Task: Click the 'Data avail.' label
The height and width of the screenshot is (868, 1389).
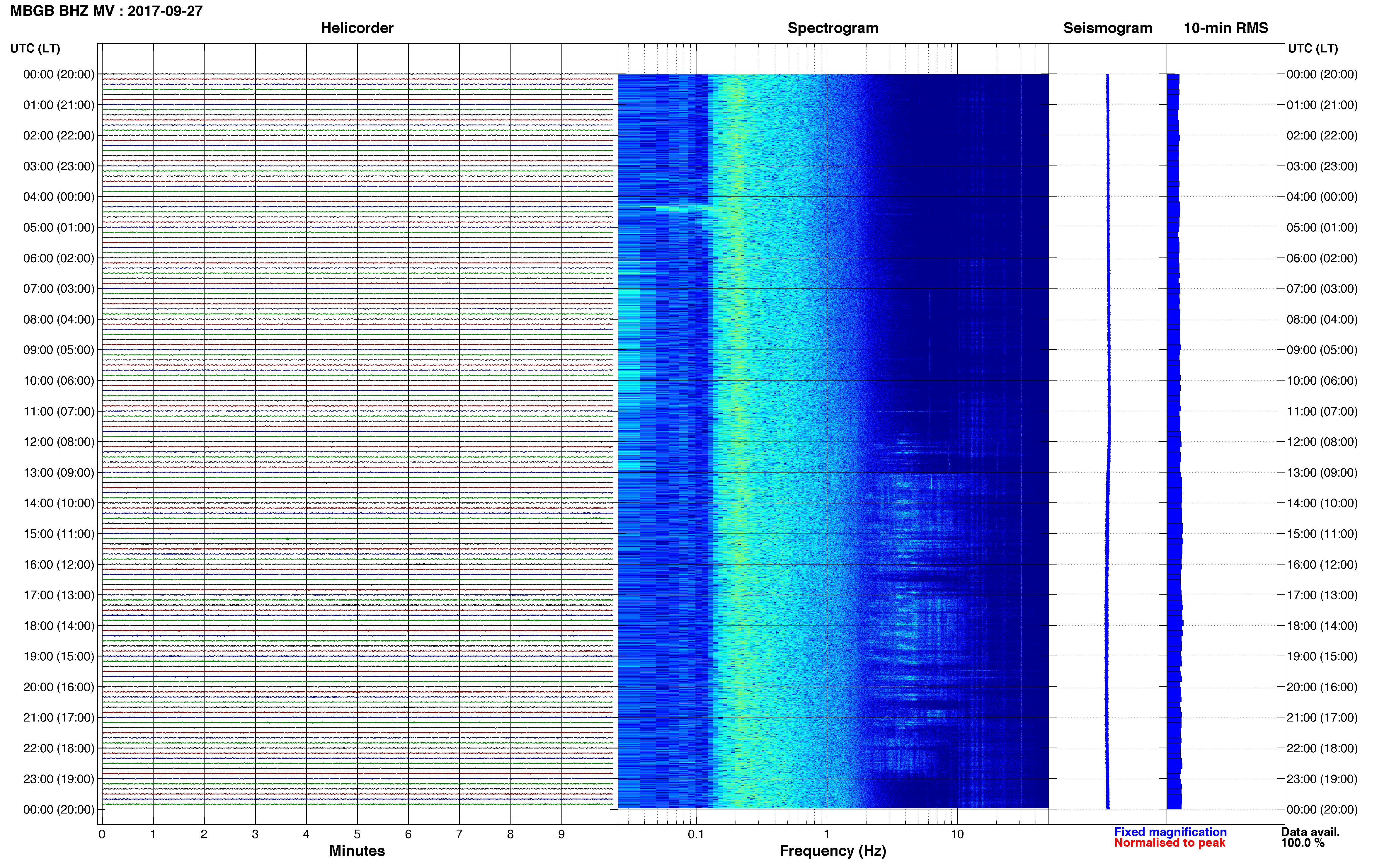Action: pyautogui.click(x=1310, y=832)
